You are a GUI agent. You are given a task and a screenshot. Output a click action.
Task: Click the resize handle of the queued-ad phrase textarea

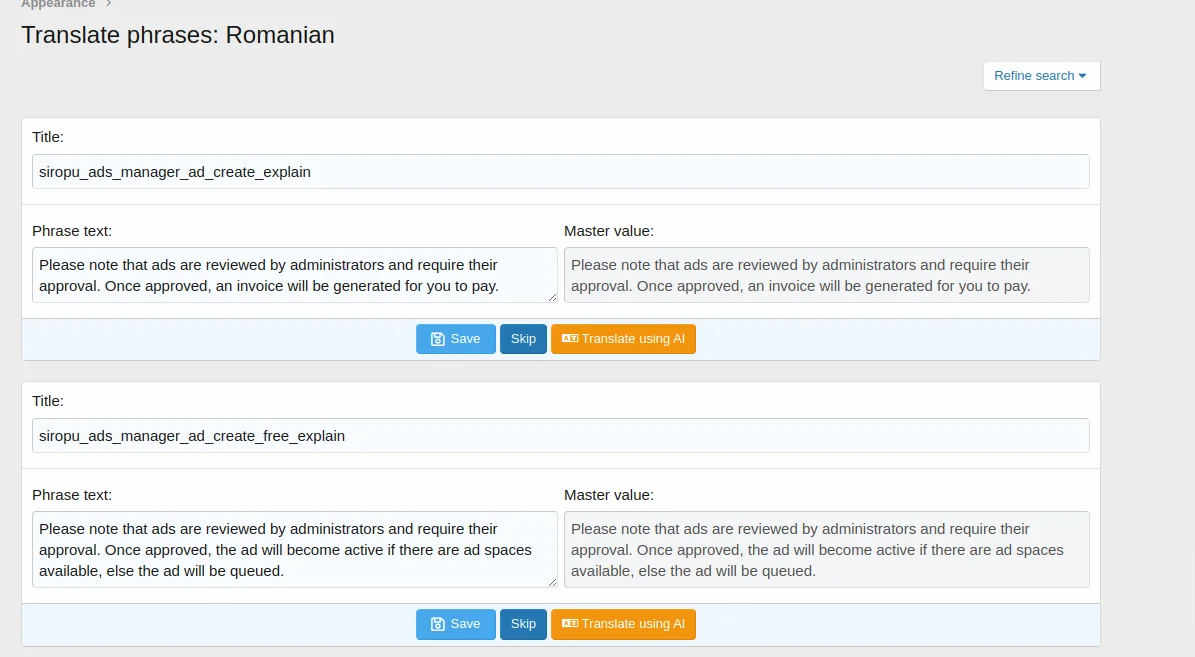[x=552, y=581]
